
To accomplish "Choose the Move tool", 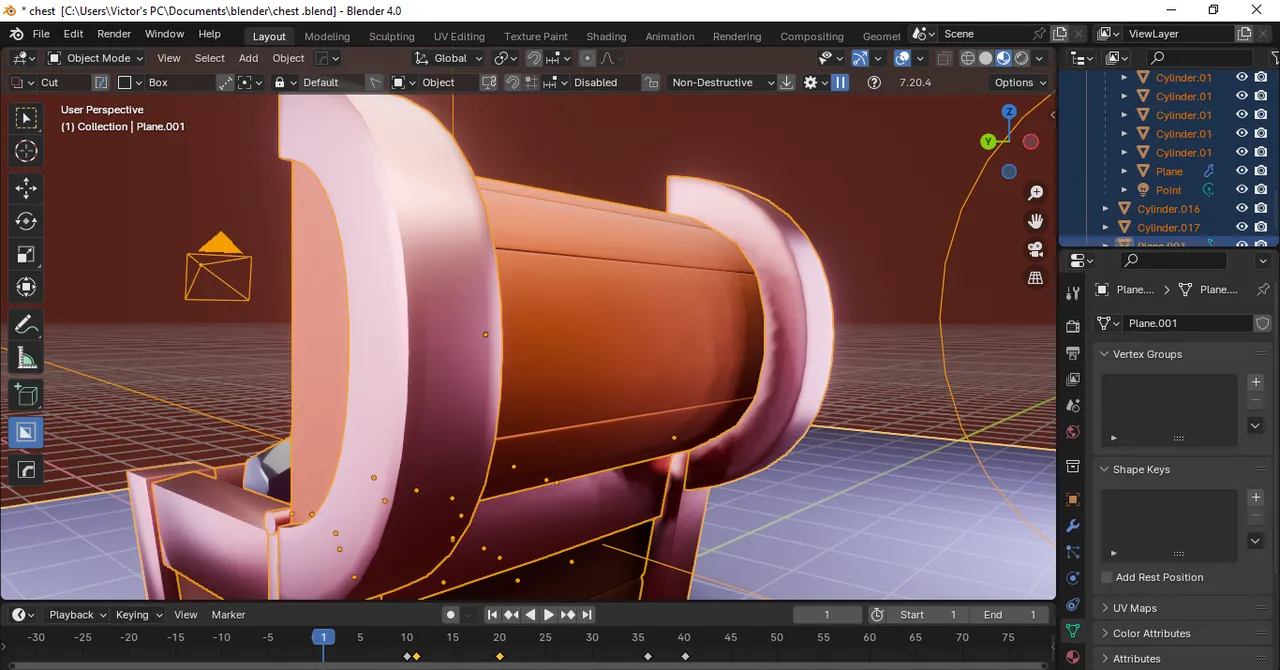I will pyautogui.click(x=26, y=188).
